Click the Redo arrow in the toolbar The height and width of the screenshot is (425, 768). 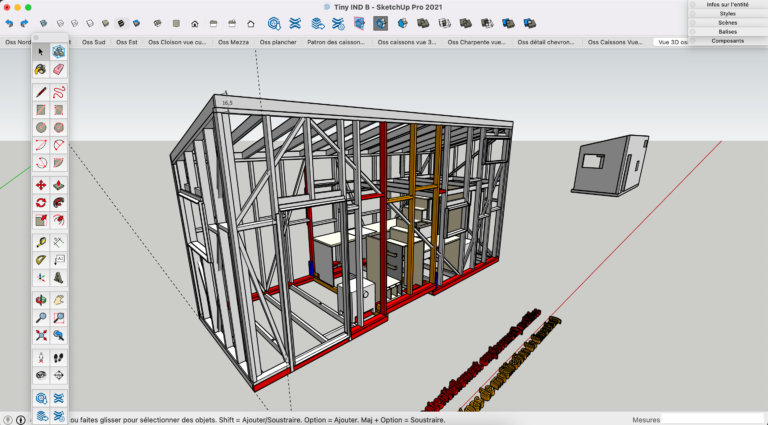pyautogui.click(x=24, y=23)
